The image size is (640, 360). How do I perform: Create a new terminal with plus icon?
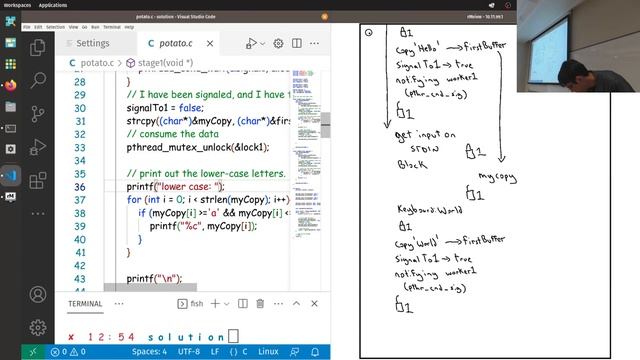point(215,304)
